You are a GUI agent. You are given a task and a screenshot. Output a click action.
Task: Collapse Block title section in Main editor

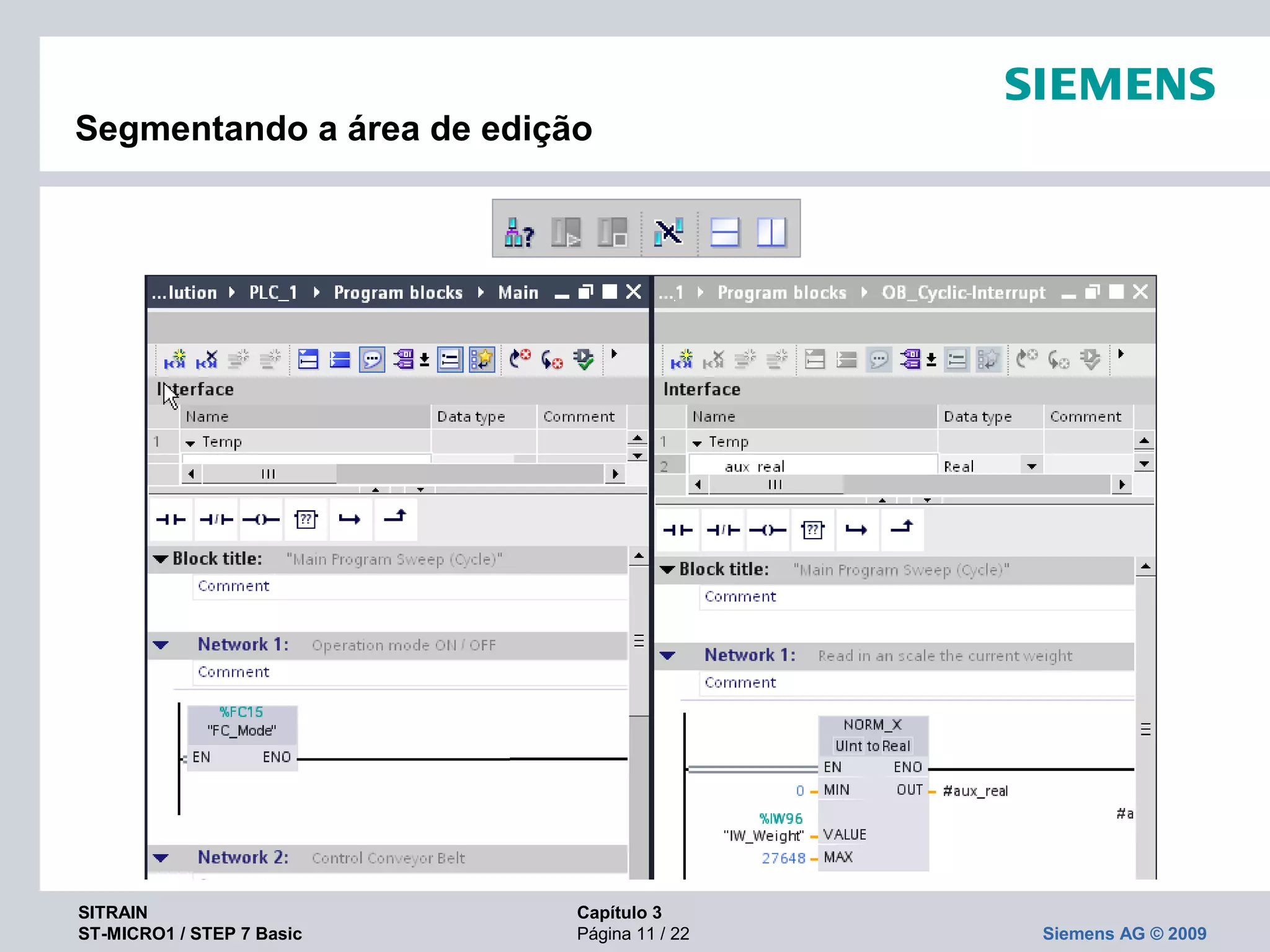pos(161,559)
